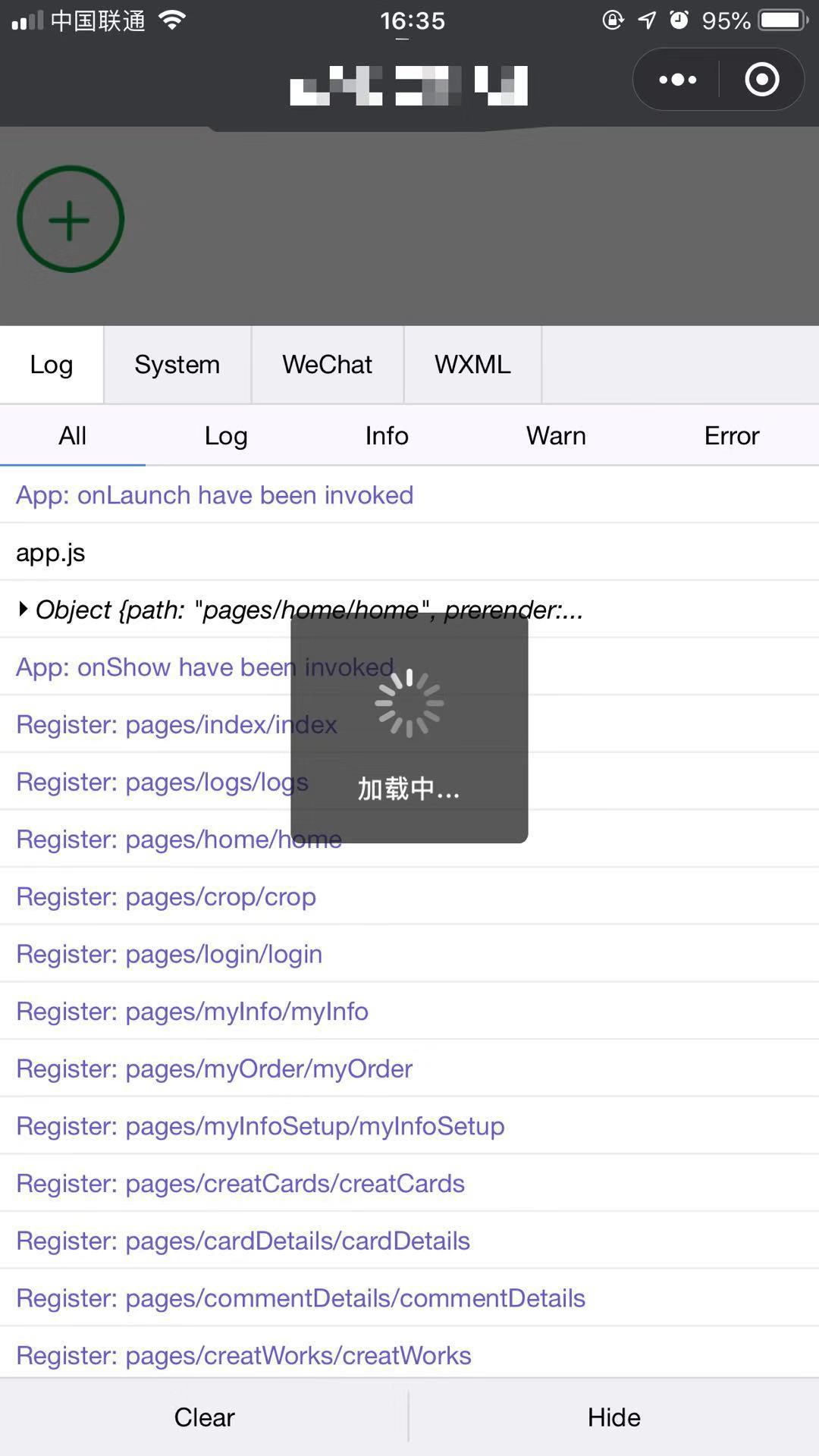Select 'App: onShow have been invoked' entry

(x=409, y=667)
